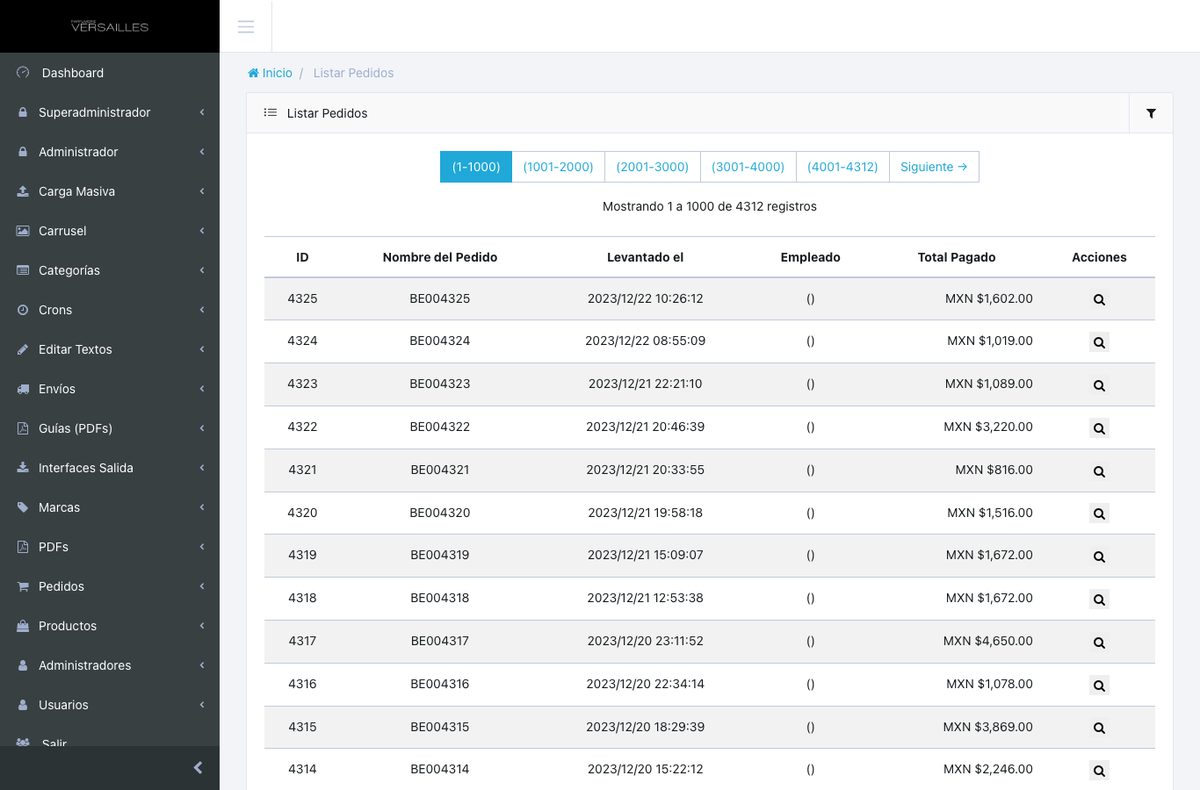Click the order name 'BE004322'

pyautogui.click(x=440, y=427)
